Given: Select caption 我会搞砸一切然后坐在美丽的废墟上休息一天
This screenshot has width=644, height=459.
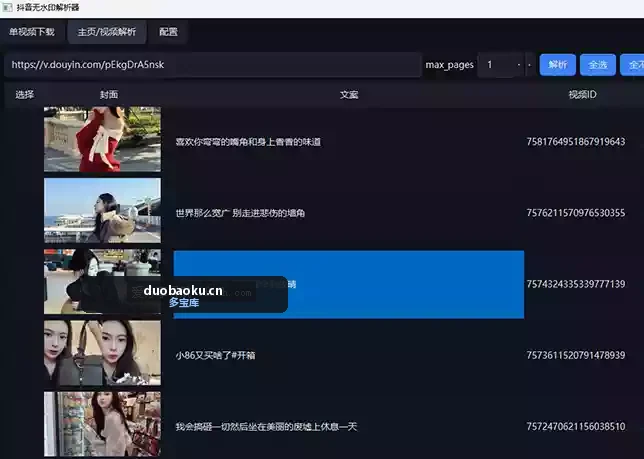Looking at the screenshot, I should [266, 427].
